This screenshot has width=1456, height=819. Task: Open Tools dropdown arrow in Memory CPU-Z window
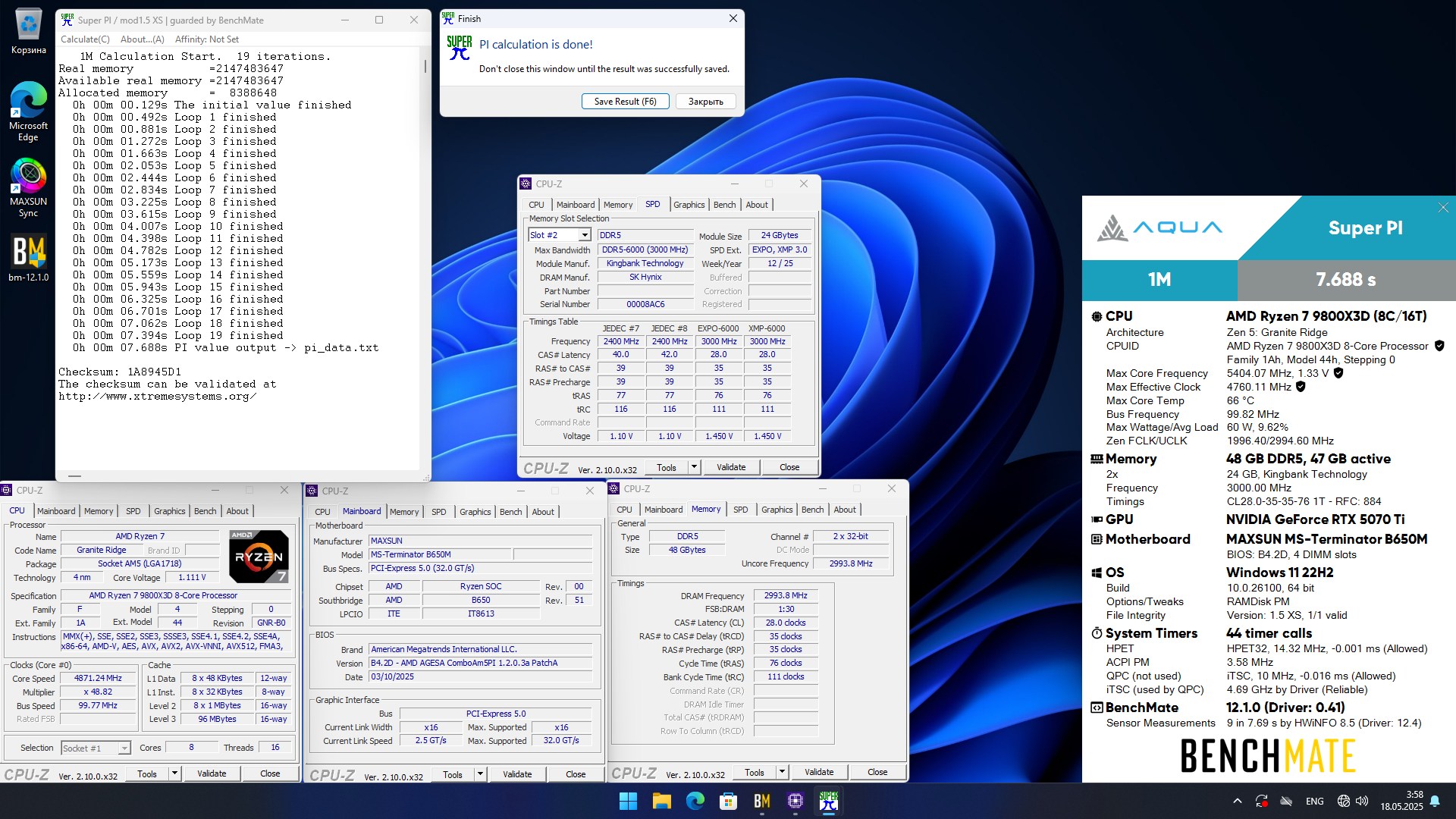pyautogui.click(x=782, y=772)
